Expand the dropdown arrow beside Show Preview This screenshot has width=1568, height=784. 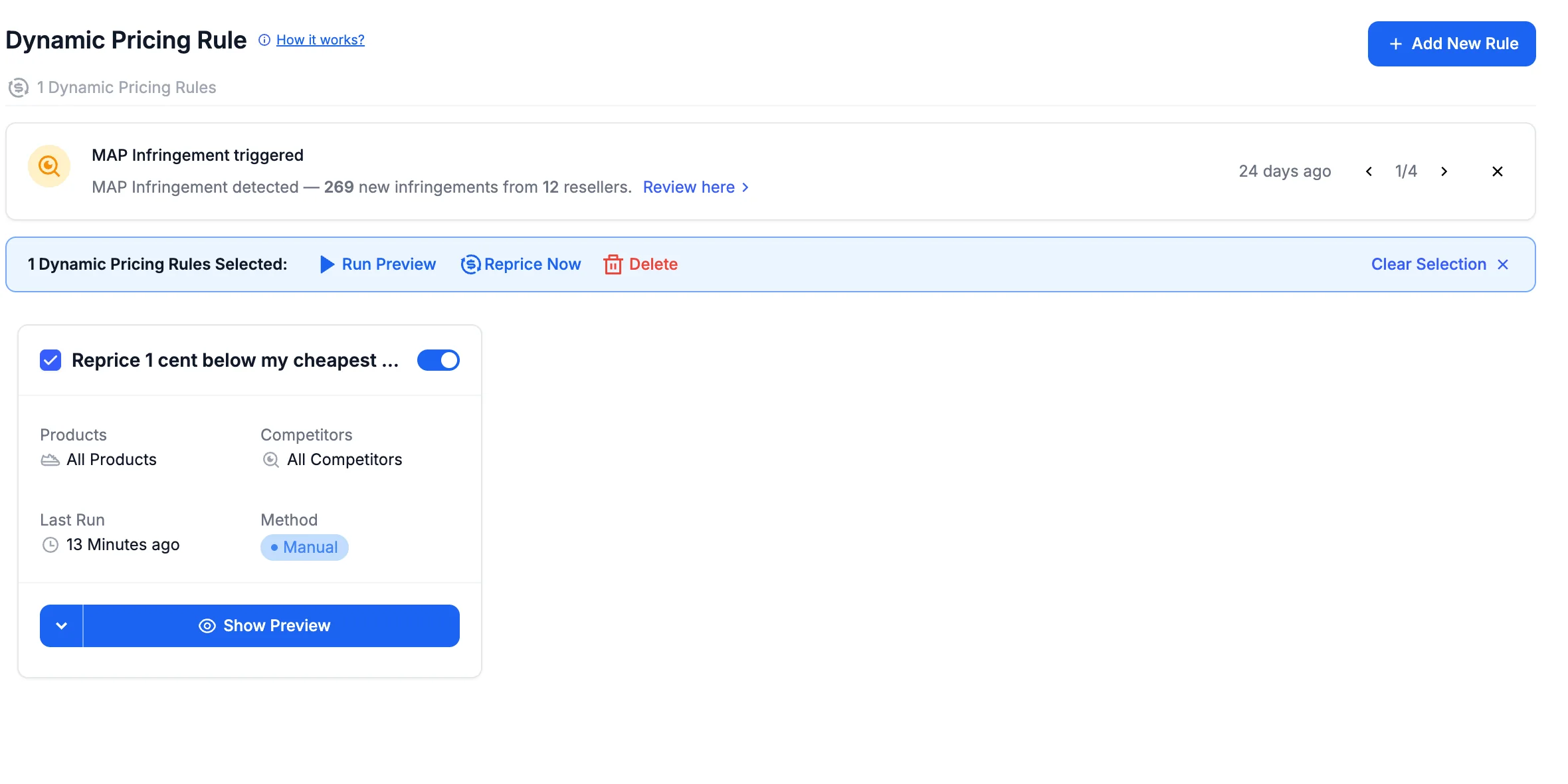click(x=61, y=626)
